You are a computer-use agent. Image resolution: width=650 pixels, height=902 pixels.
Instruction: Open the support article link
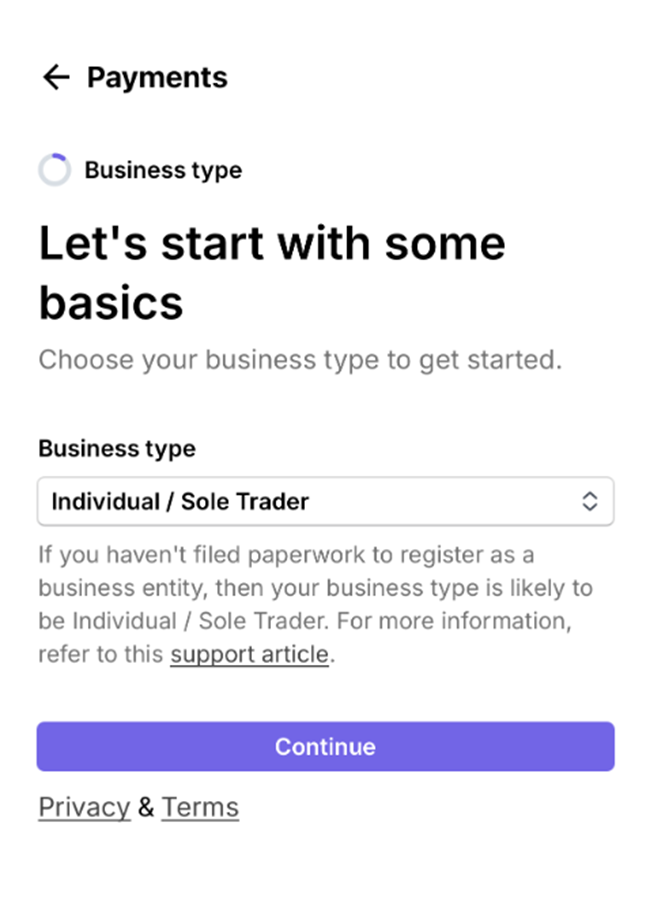tap(249, 655)
